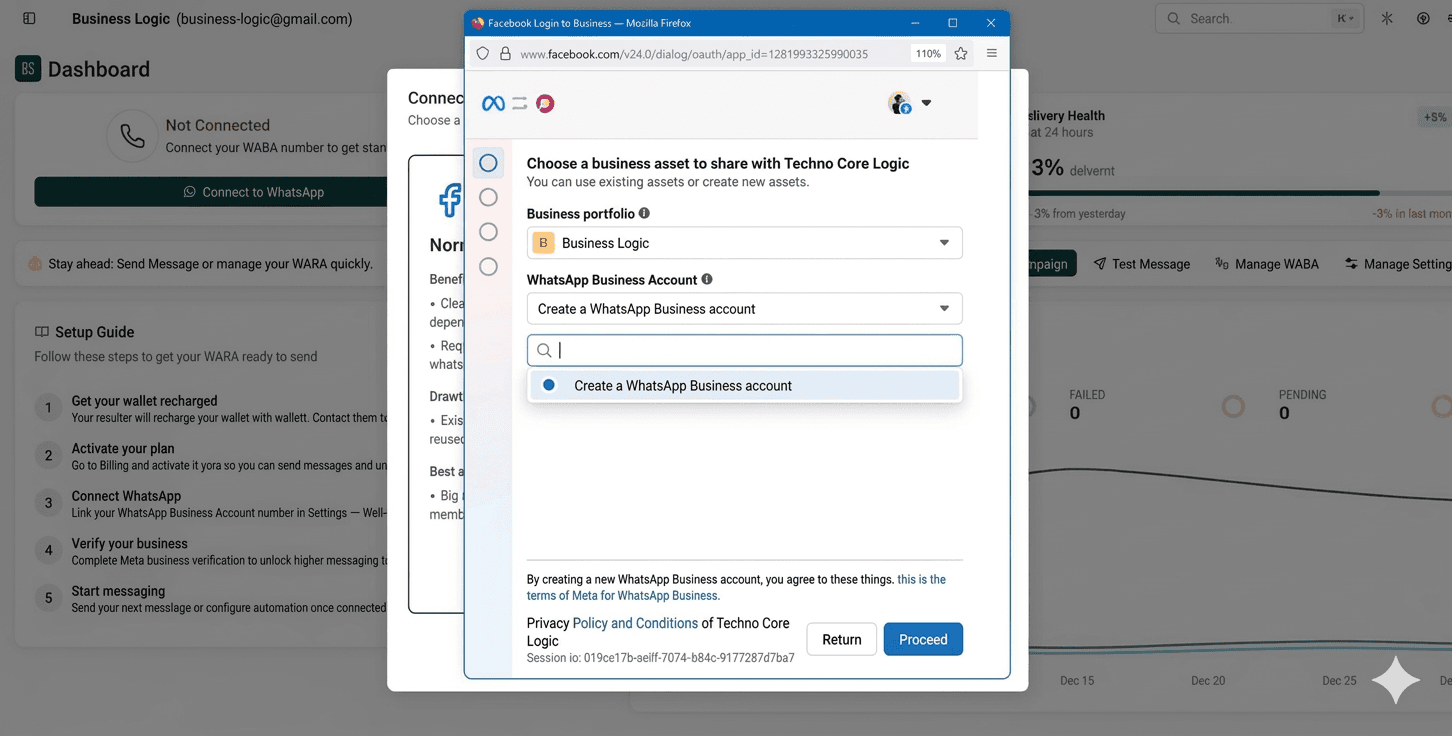Open Manage Setting in the dashboard toolbar

coord(1398,264)
